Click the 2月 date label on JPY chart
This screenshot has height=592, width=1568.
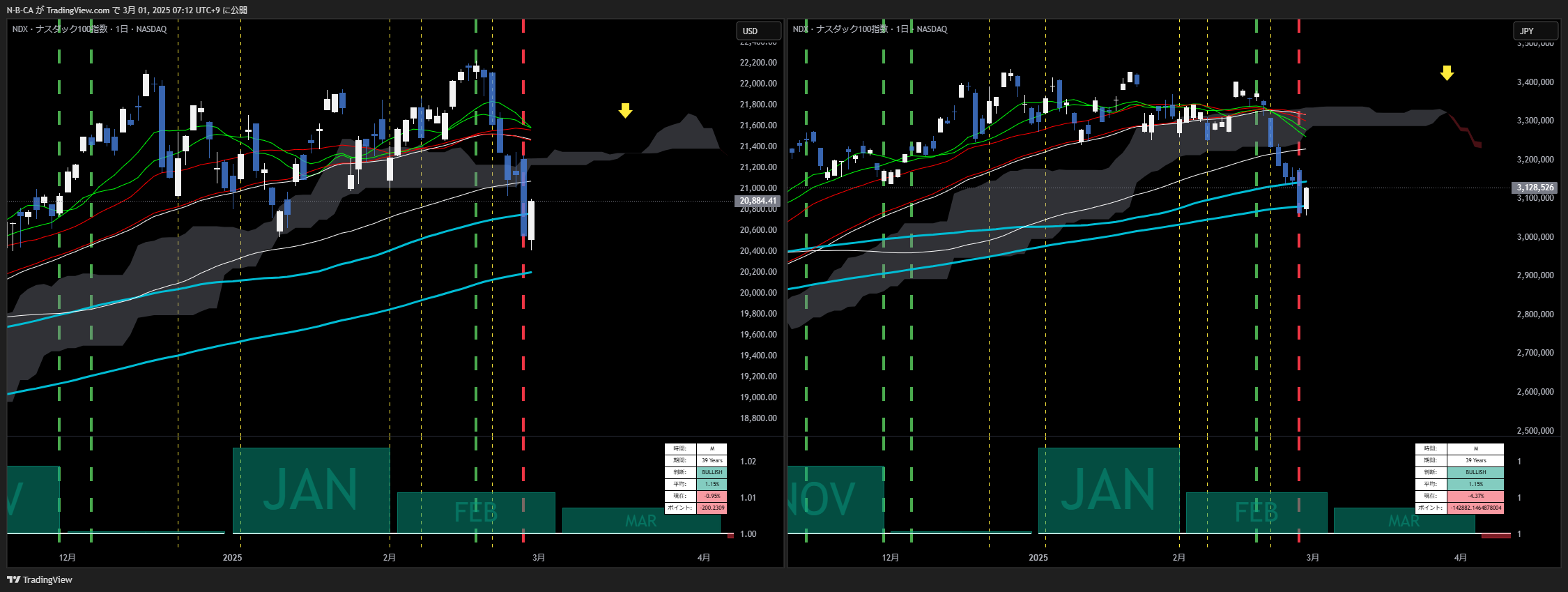pos(1178,558)
